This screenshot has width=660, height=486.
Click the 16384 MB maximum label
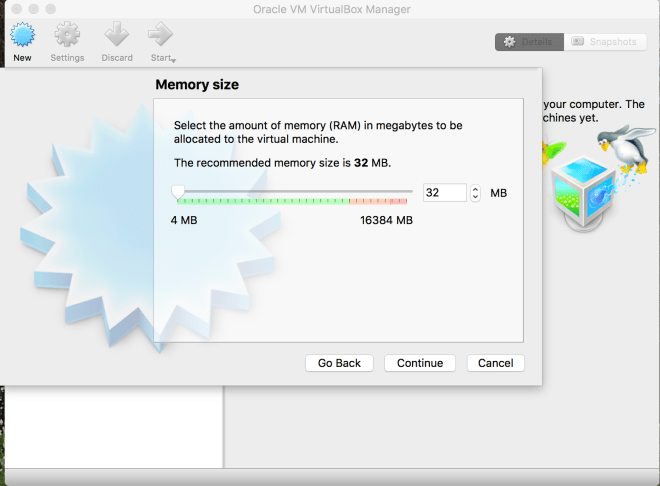click(386, 220)
